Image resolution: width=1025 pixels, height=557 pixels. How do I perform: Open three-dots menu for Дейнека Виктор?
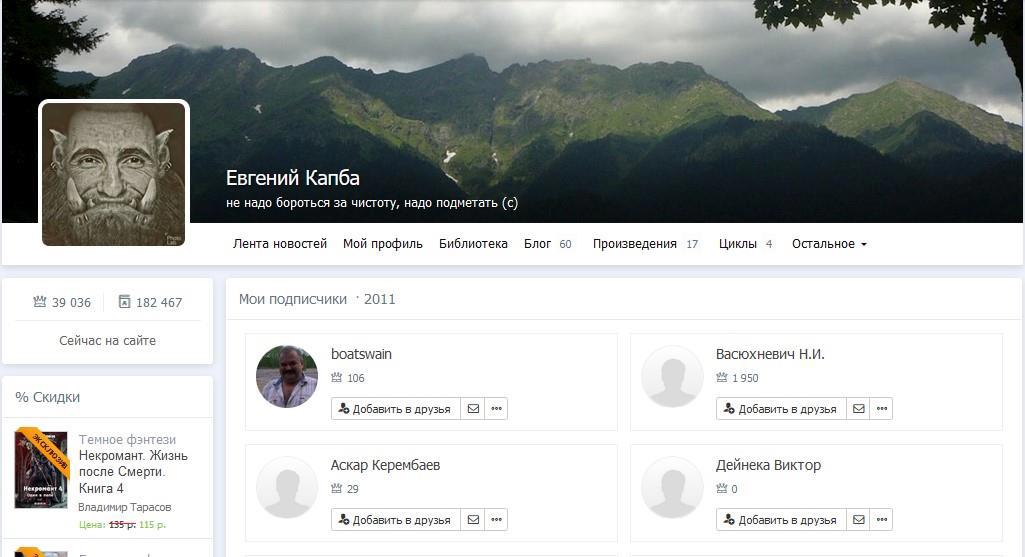tap(882, 520)
